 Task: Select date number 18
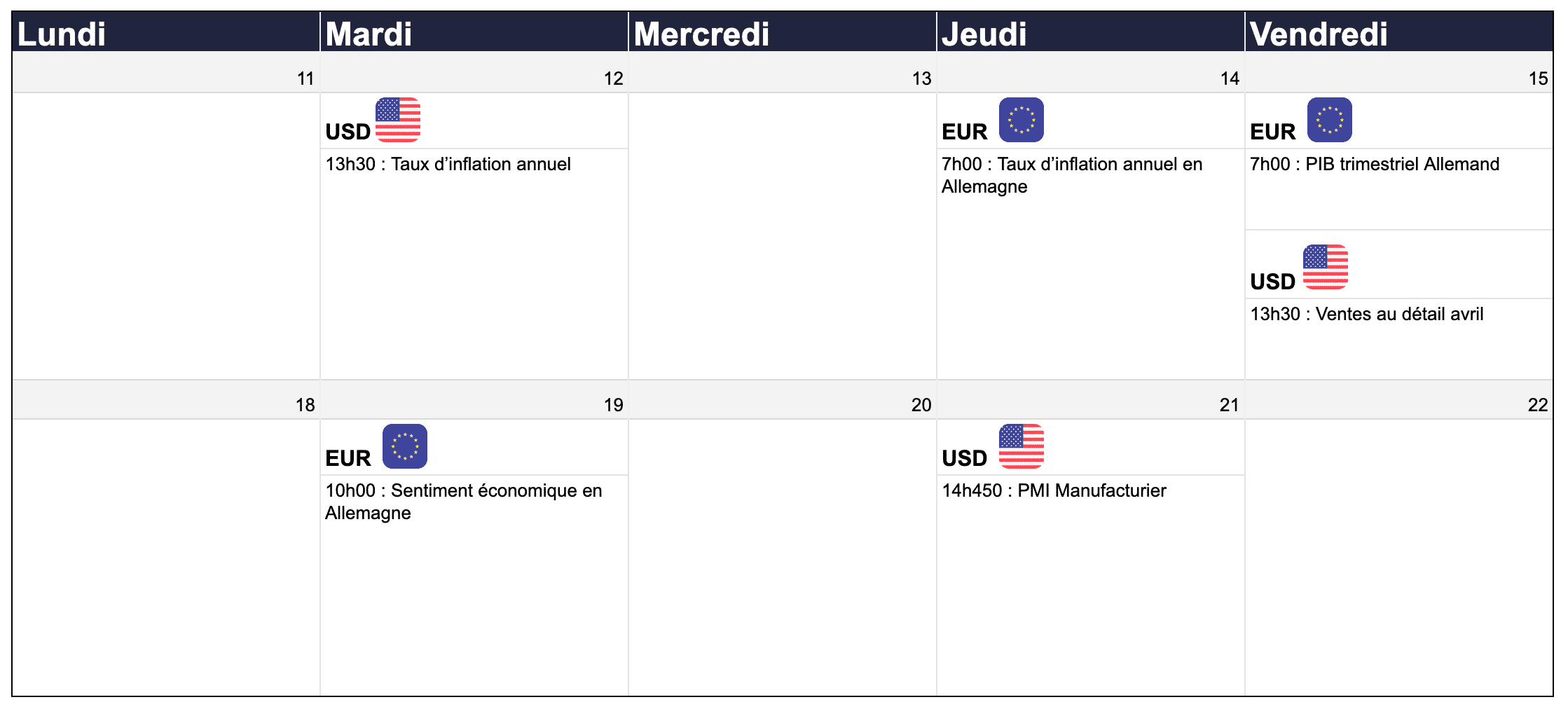point(305,405)
